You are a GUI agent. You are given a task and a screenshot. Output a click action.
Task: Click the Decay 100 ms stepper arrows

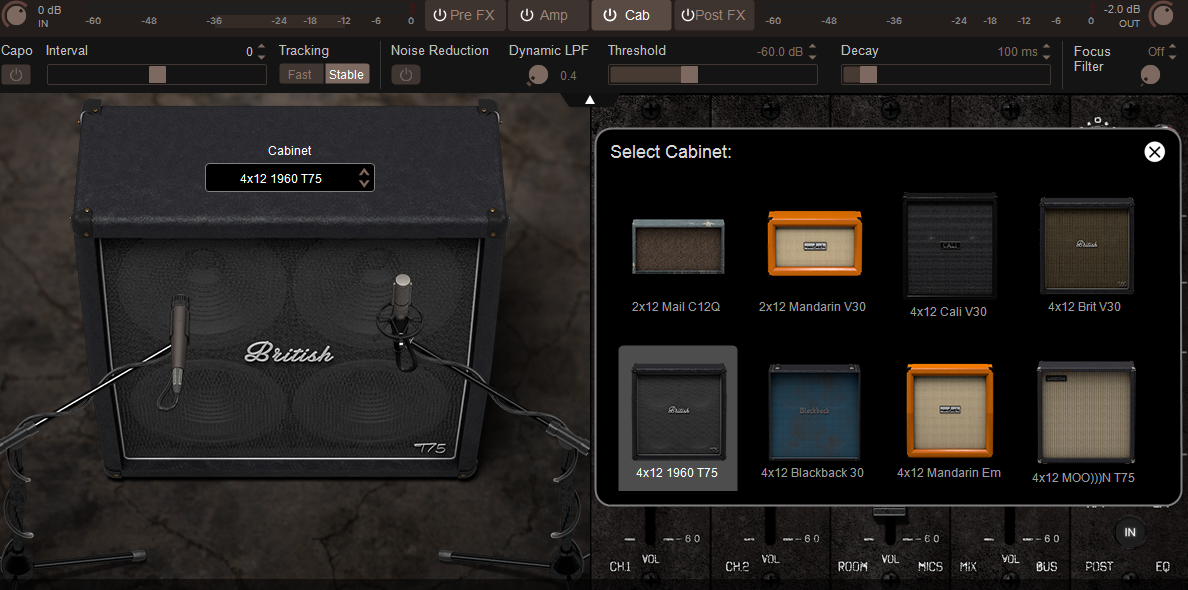pyautogui.click(x=1046, y=52)
